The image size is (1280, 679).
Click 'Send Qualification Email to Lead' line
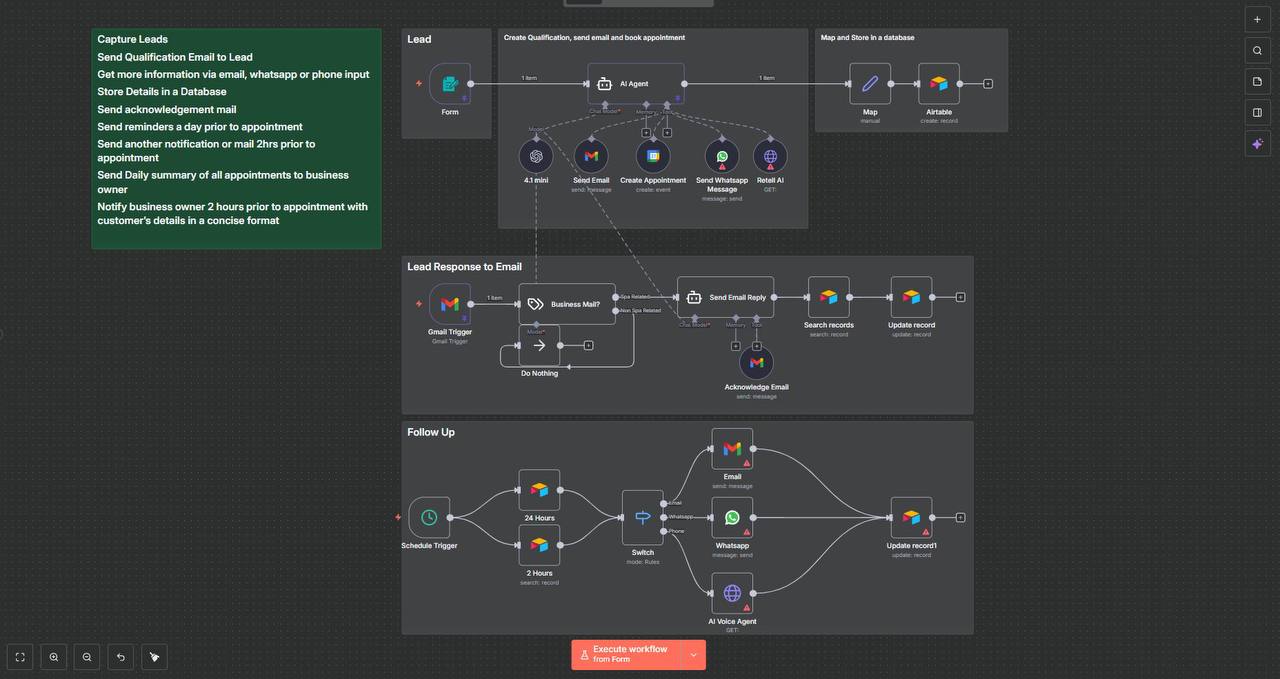(175, 58)
